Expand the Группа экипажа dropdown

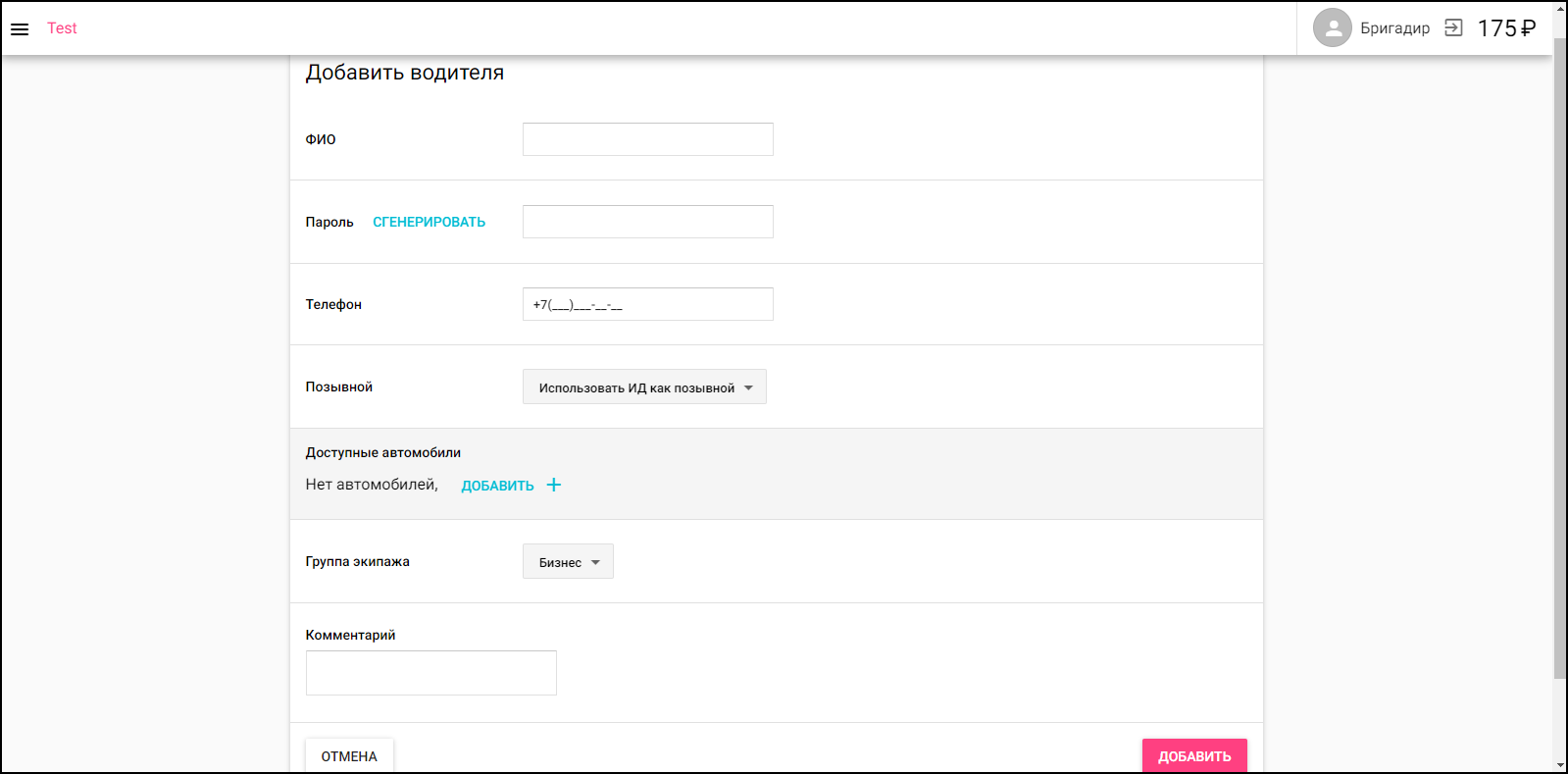568,562
